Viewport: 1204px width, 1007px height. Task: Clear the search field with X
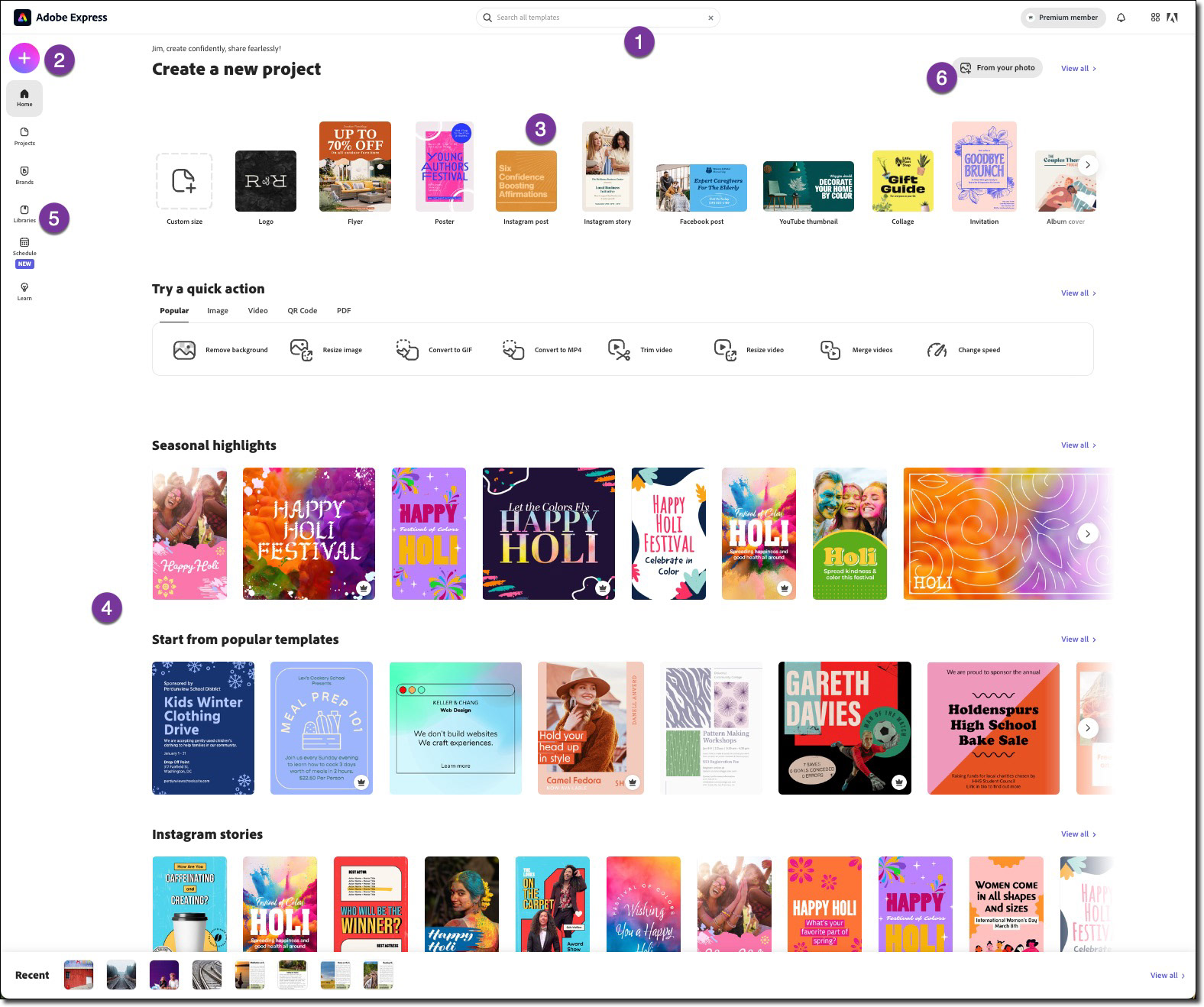click(x=710, y=18)
